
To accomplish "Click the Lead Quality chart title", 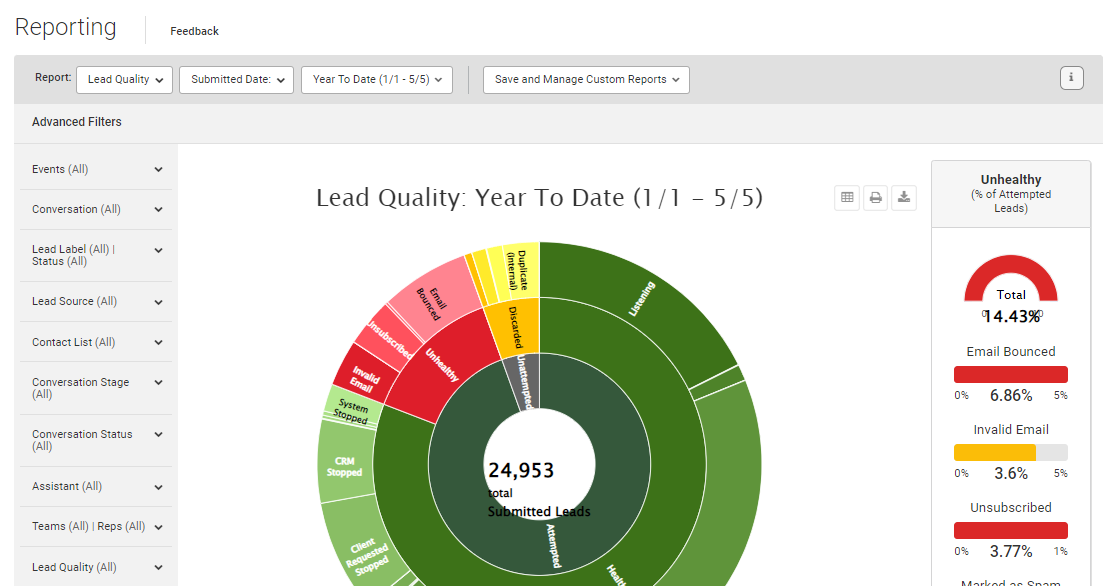I will (x=540, y=197).
